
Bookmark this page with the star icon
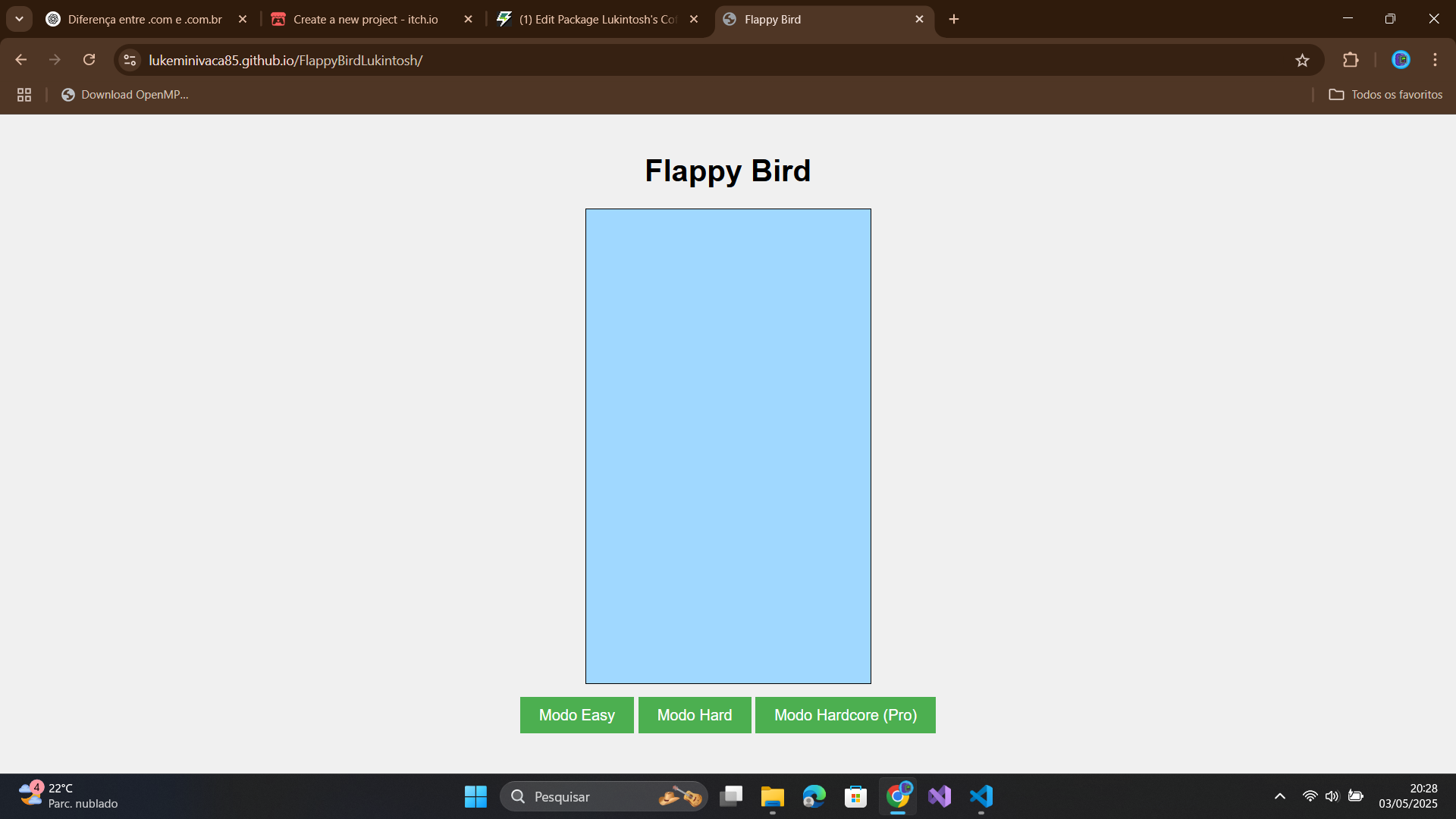coord(1302,60)
